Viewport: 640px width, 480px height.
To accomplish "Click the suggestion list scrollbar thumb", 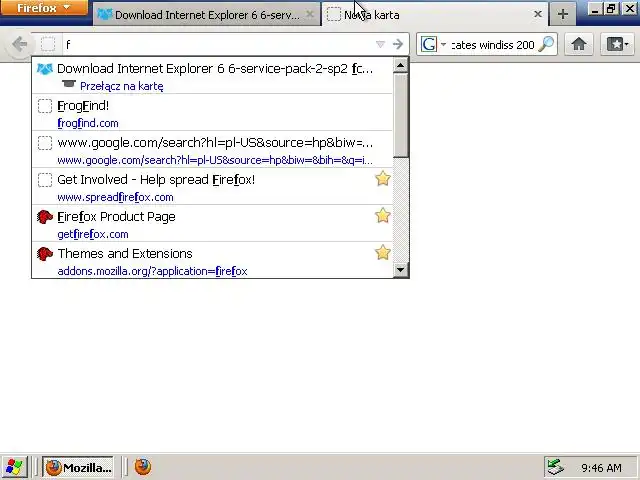I will click(x=400, y=115).
